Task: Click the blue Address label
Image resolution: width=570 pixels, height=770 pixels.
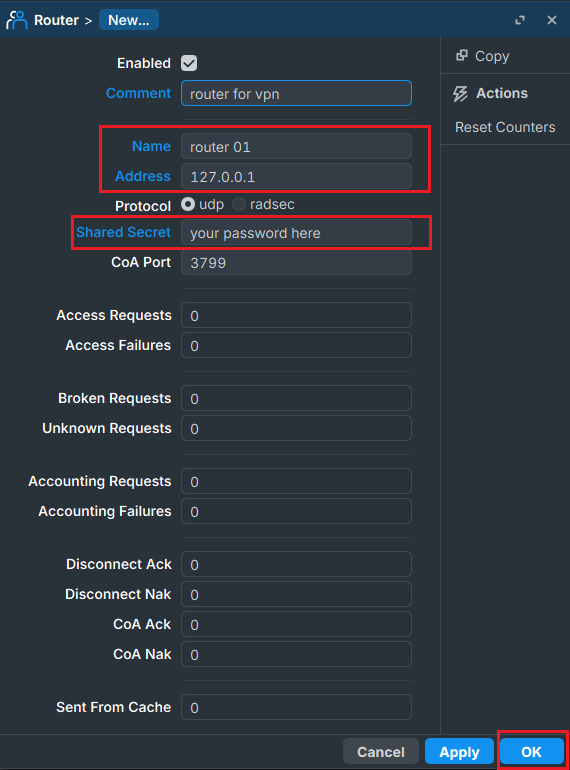Action: (143, 176)
